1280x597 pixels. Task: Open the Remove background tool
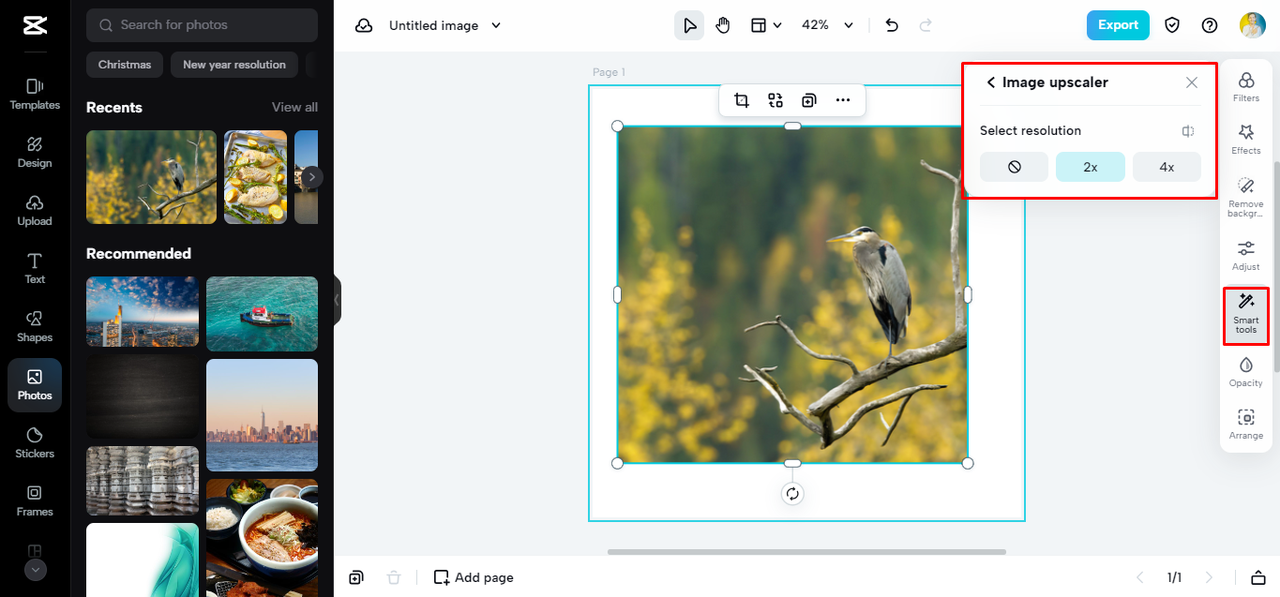click(1246, 197)
